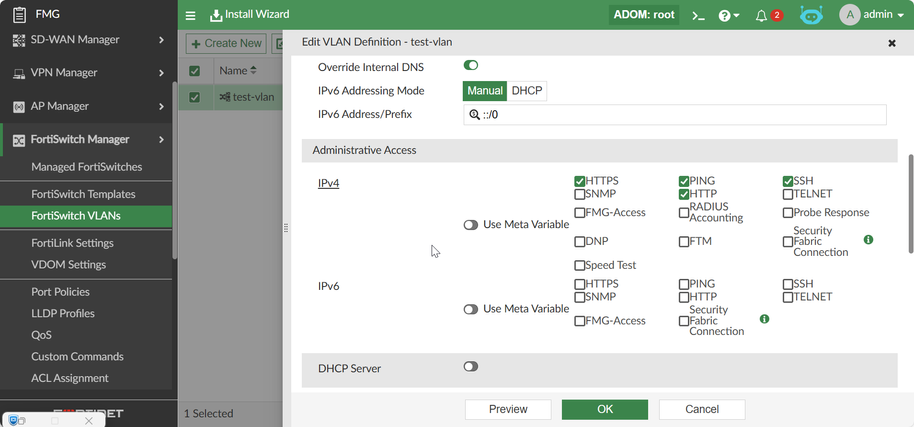Click the Install Wizard download icon
The image size is (914, 427).
[x=217, y=15]
